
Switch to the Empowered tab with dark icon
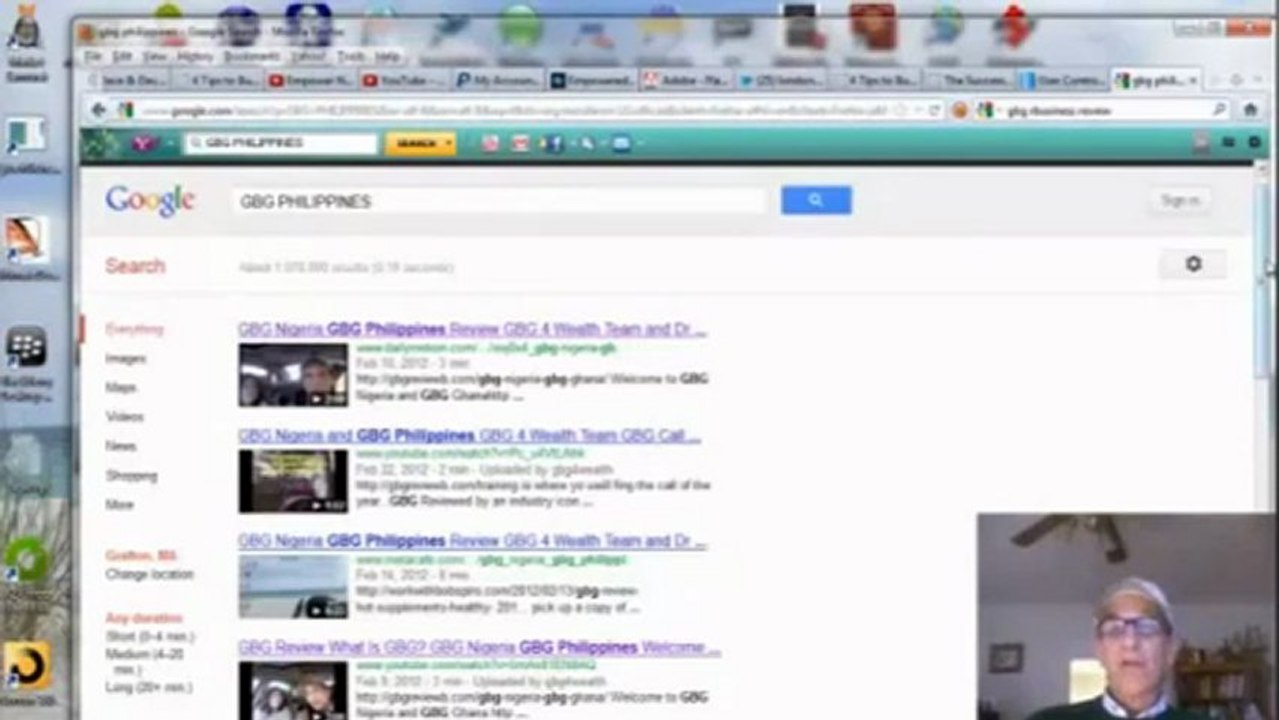pos(591,80)
